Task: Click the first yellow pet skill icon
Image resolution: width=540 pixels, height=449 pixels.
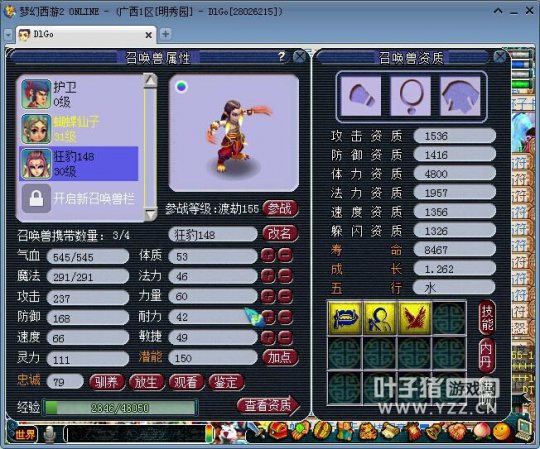Action: pos(345,318)
